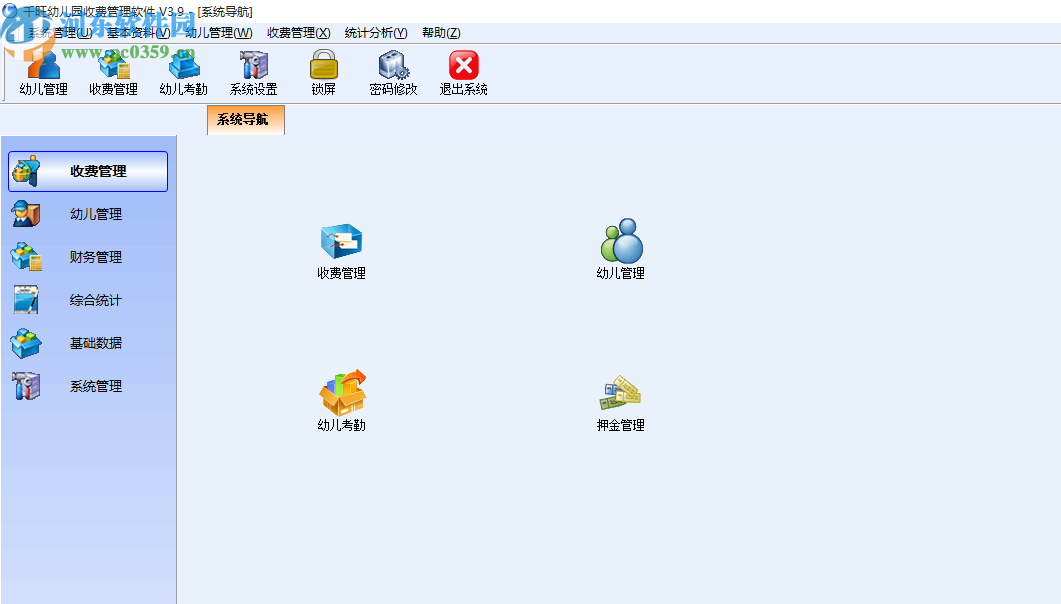
Task: Click the 收费管理 toolbar icon
Action: (113, 73)
